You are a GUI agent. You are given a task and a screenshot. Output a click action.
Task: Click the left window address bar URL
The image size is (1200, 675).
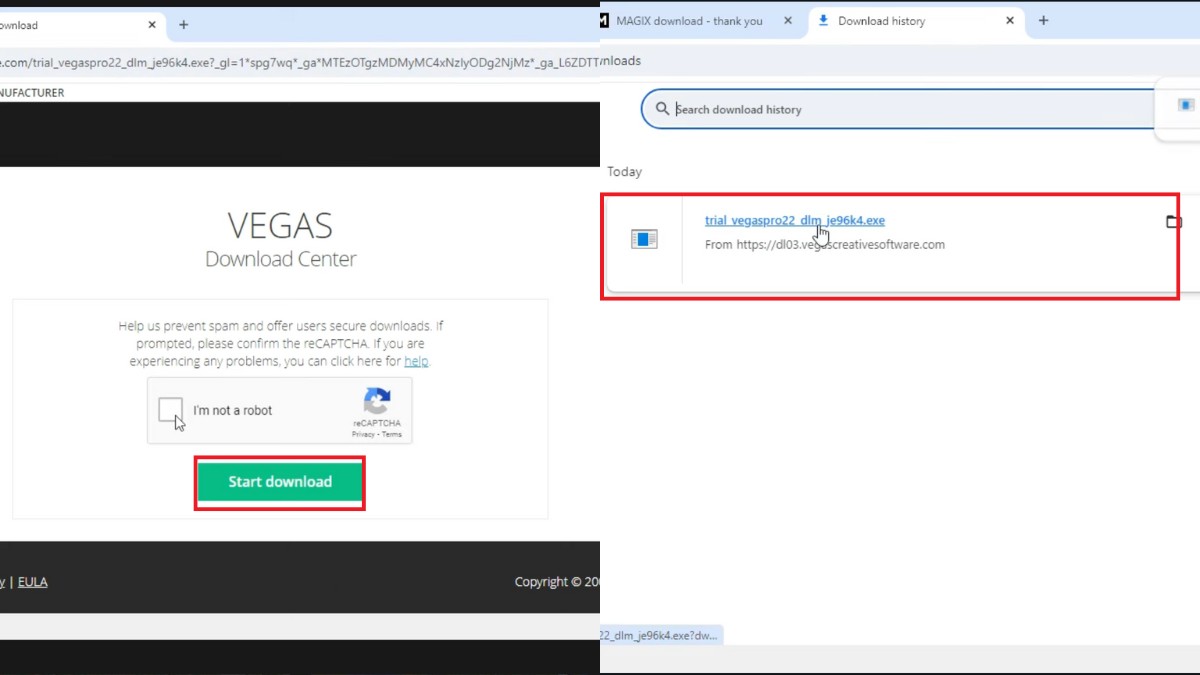(300, 62)
